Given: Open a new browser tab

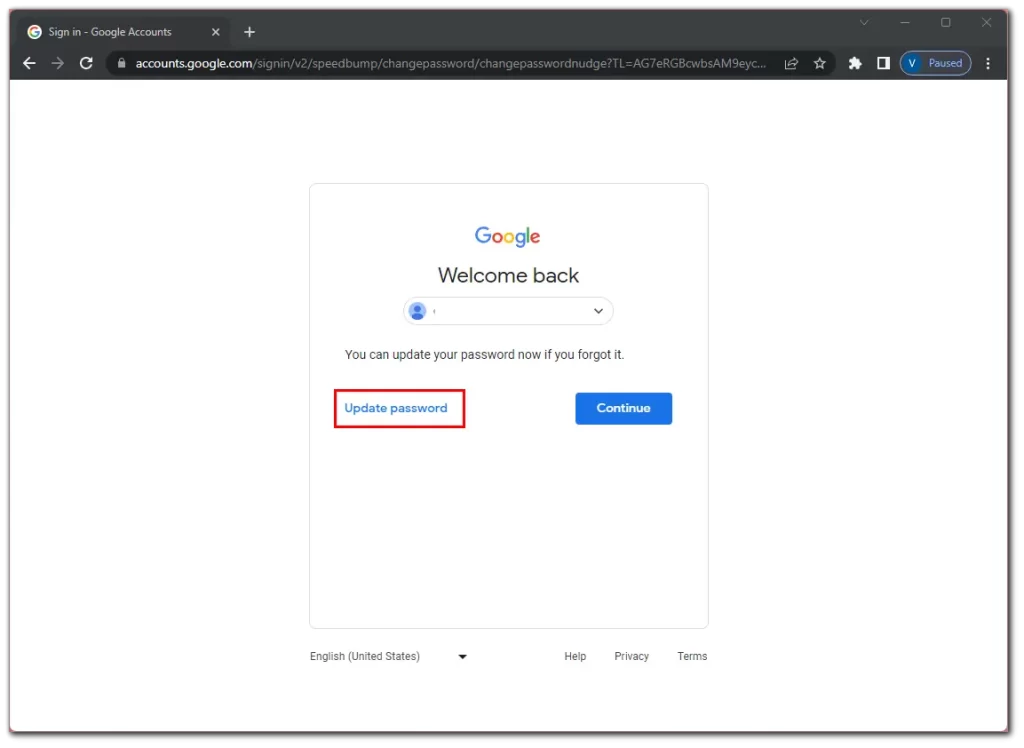Looking at the screenshot, I should [249, 32].
